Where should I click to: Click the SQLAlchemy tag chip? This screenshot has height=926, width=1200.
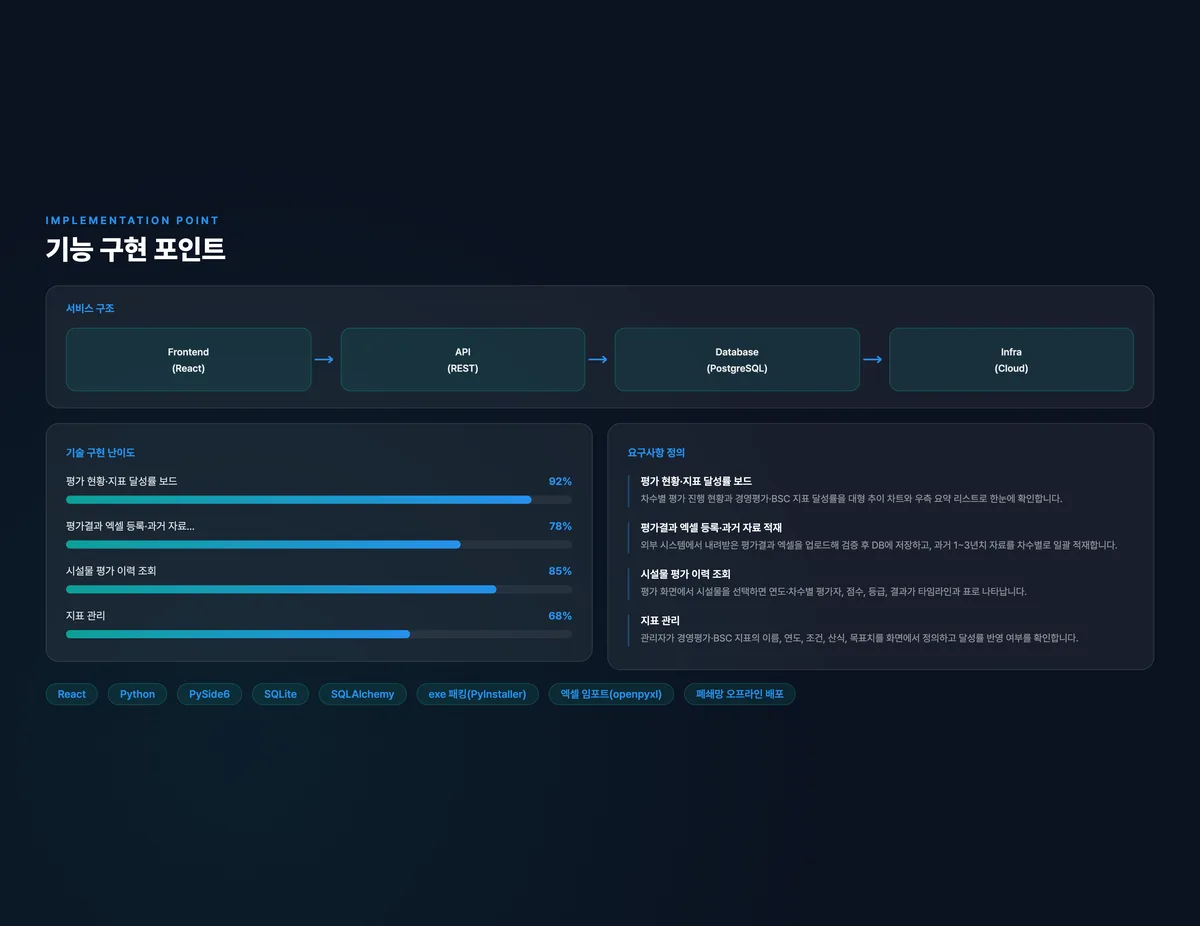(x=363, y=694)
